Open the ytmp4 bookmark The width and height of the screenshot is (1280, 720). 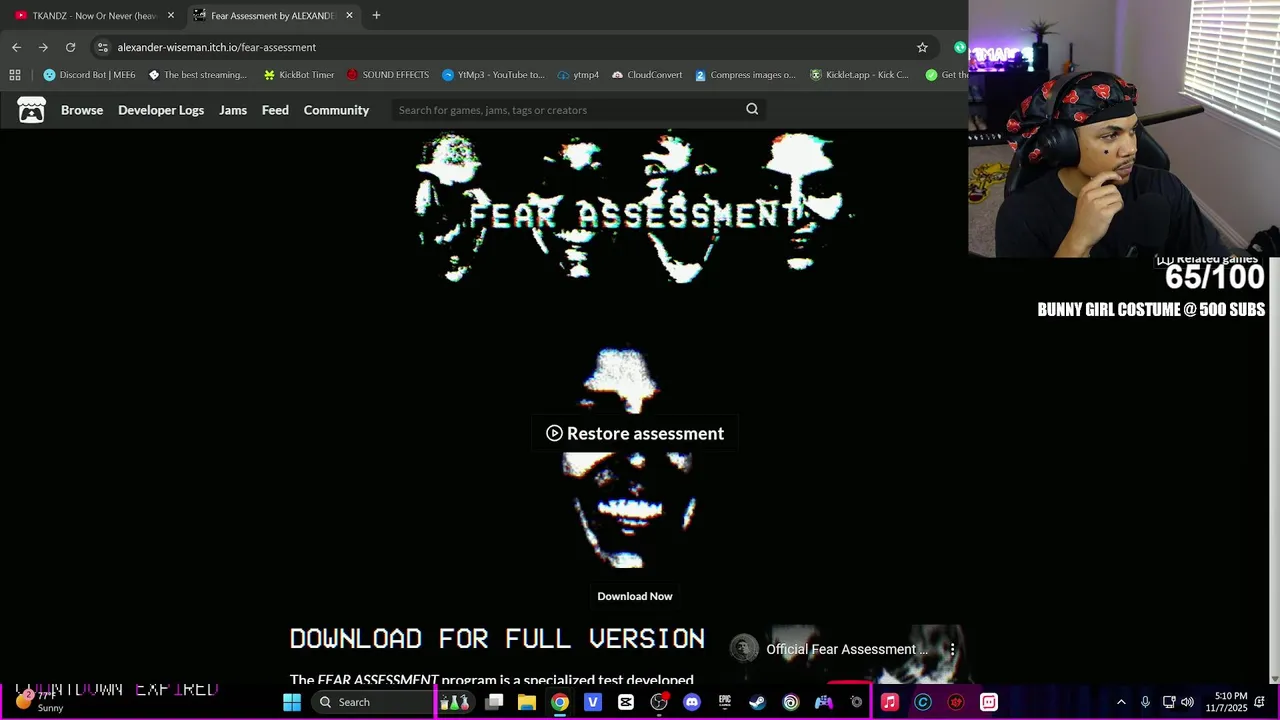[x=578, y=75]
